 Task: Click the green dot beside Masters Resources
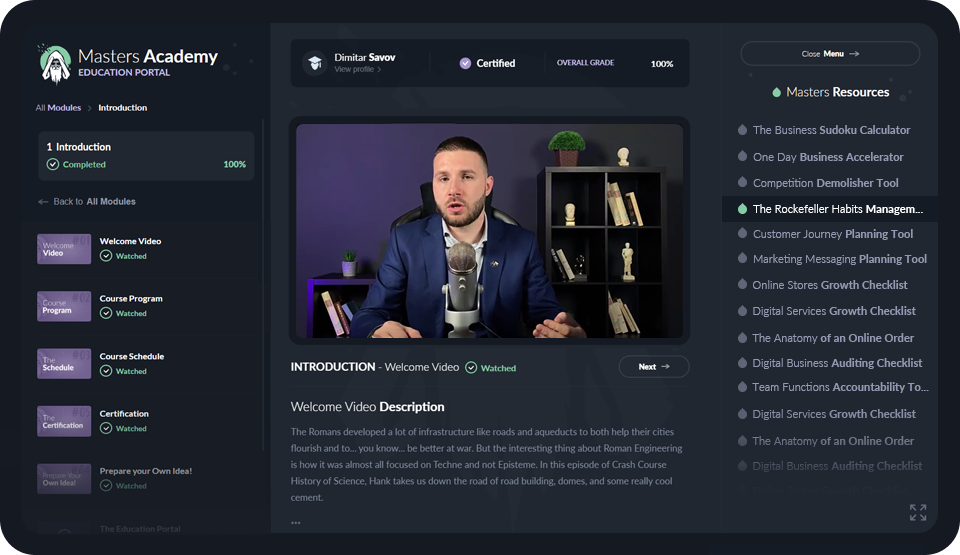point(776,92)
